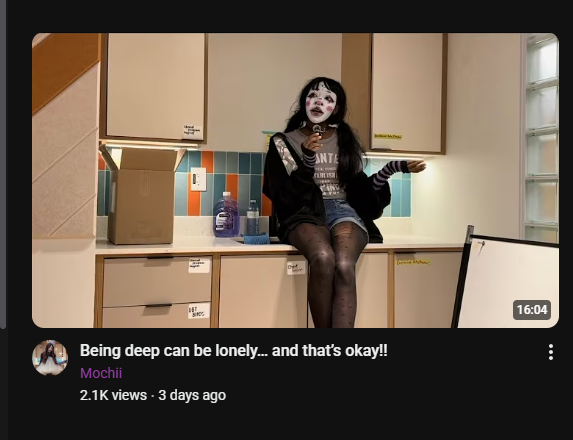
Task: Open the Mochii channel name link
Action: 101,373
